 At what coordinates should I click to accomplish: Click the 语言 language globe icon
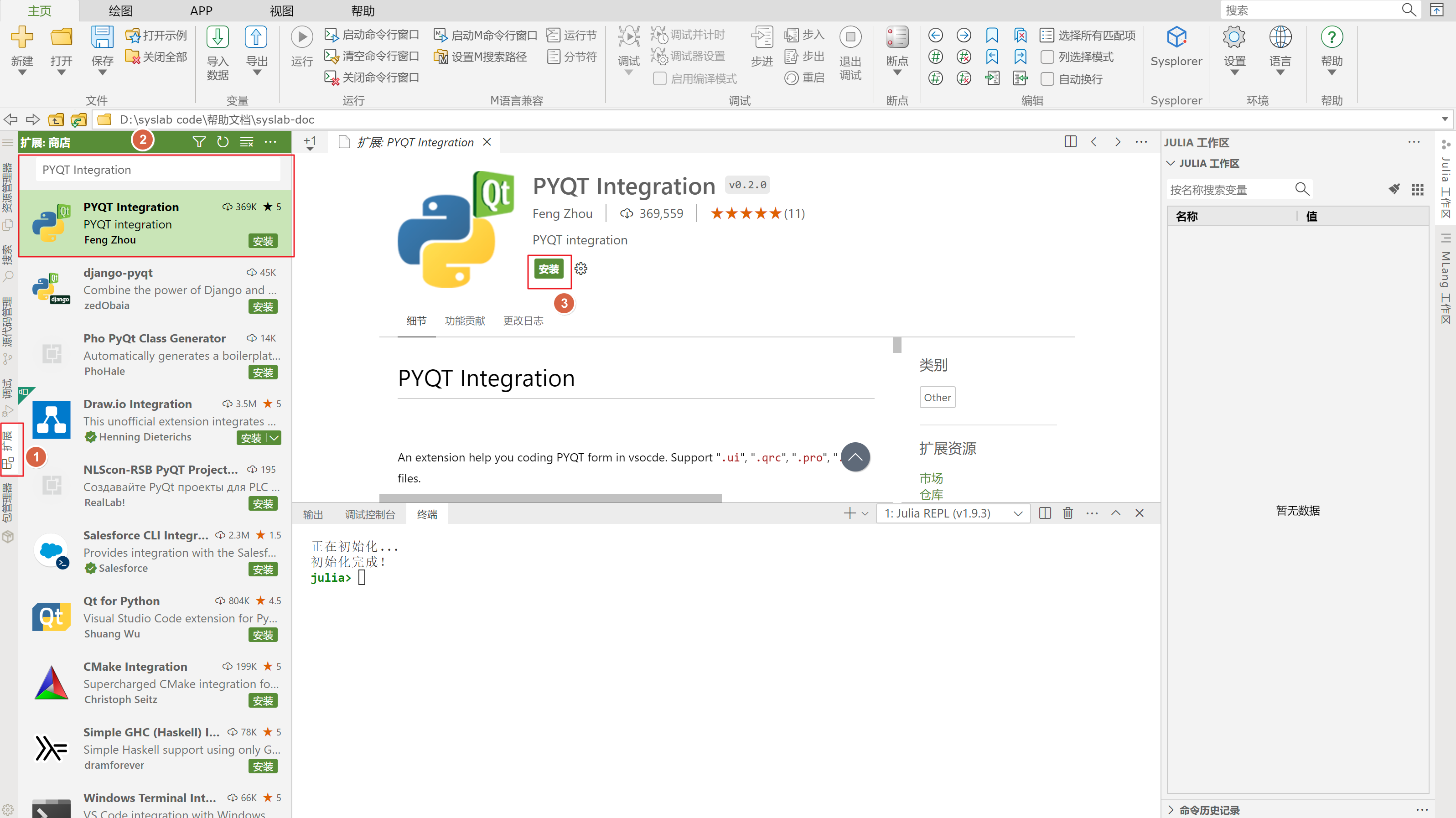click(1280, 37)
